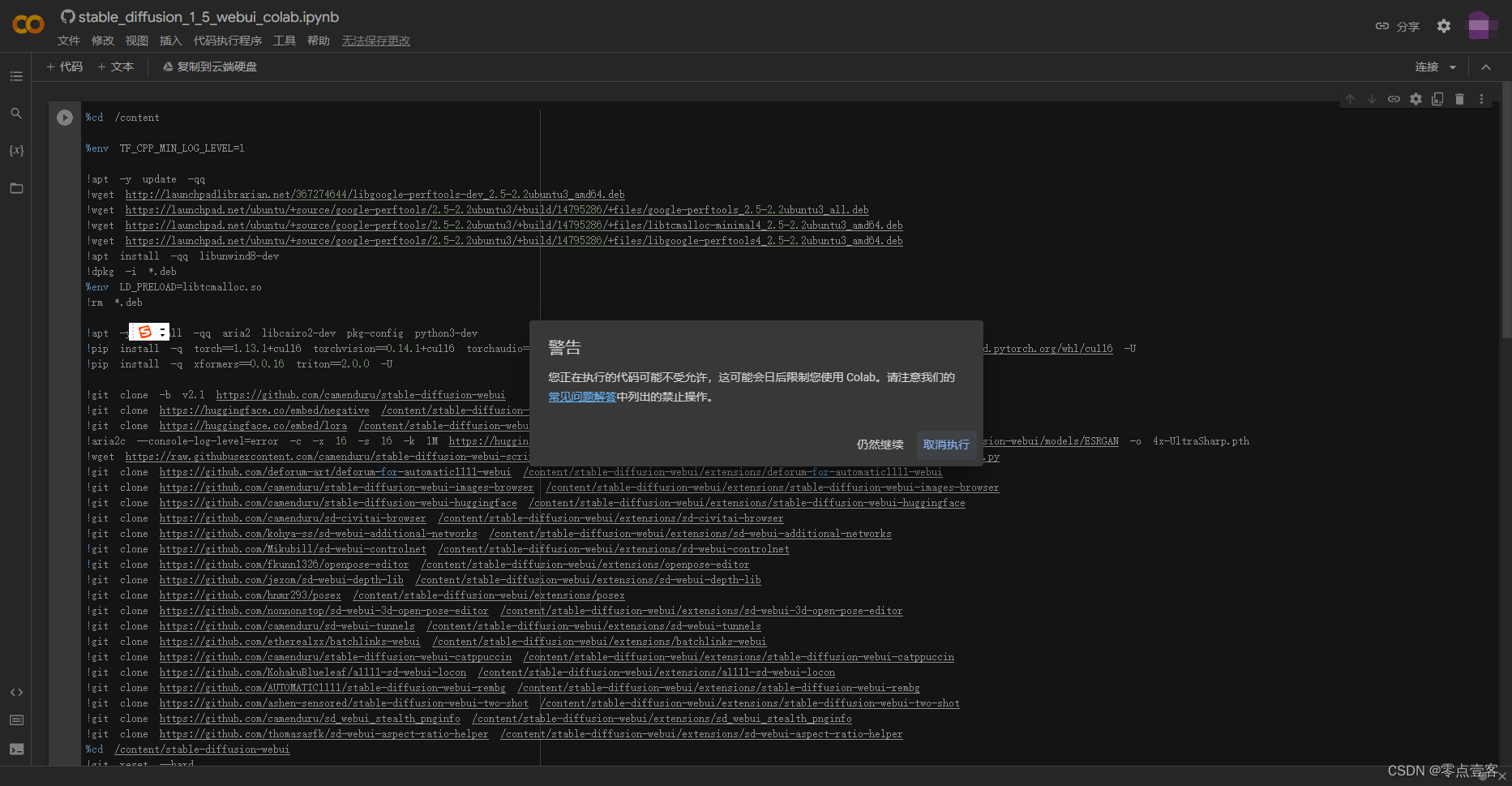Image resolution: width=1512 pixels, height=786 pixels.
Task: Move cell up arrow icon
Action: point(1350,99)
